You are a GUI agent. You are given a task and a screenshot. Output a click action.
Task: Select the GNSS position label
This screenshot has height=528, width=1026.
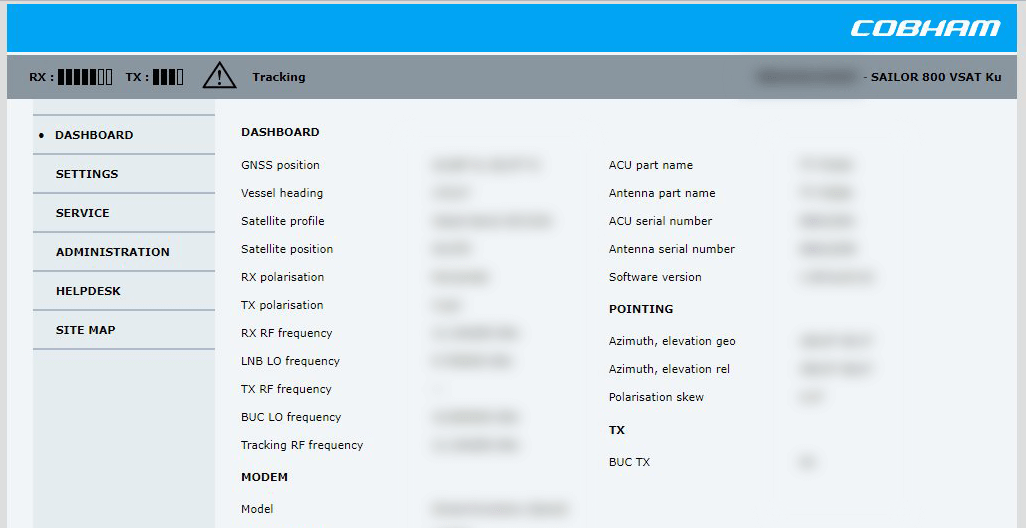pyautogui.click(x=280, y=165)
